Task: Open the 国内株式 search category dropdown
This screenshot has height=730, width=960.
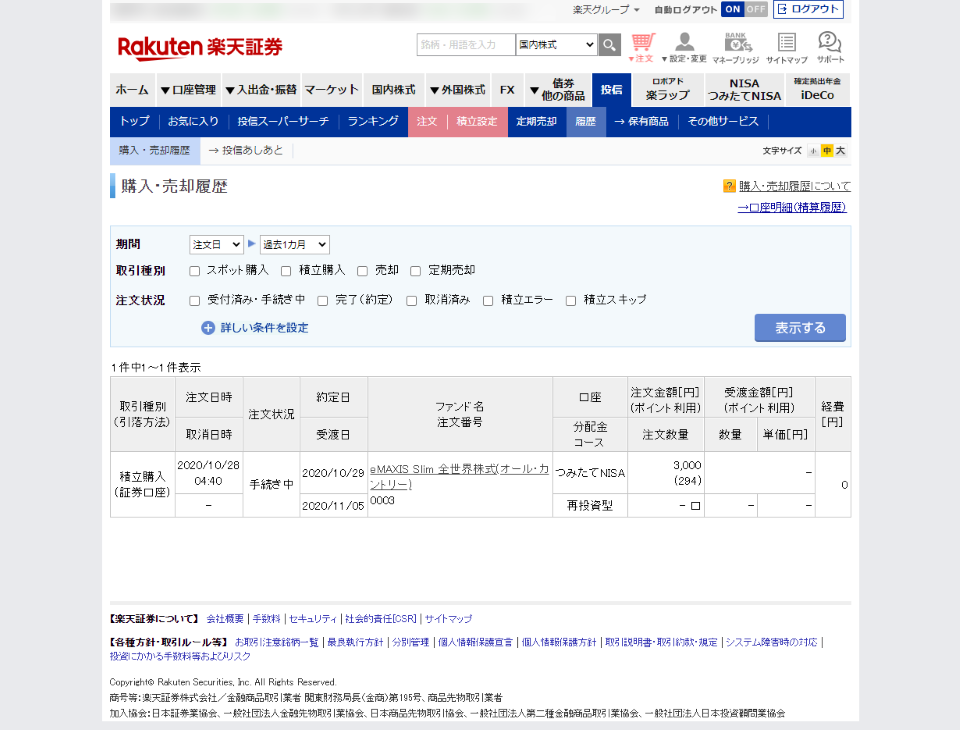Action: tap(556, 45)
